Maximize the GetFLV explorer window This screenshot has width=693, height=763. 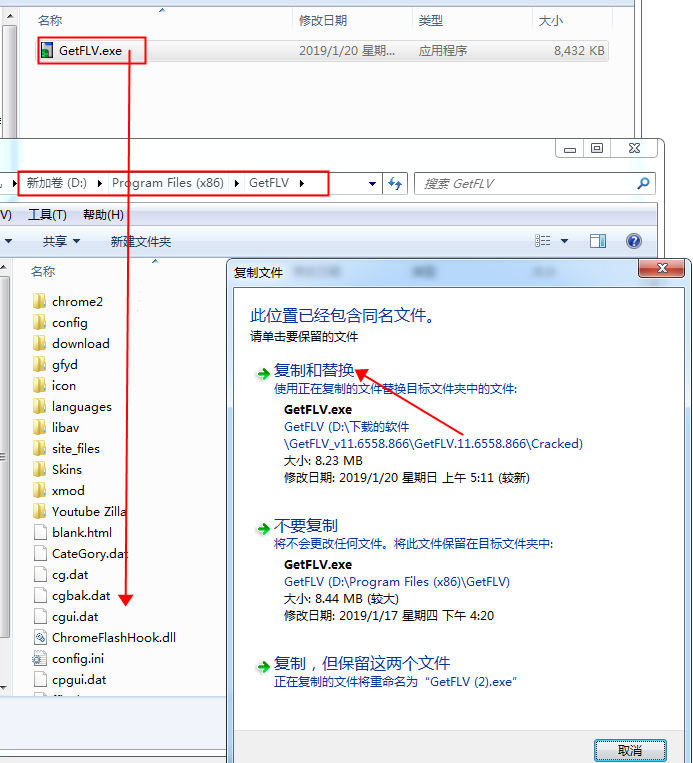click(597, 148)
